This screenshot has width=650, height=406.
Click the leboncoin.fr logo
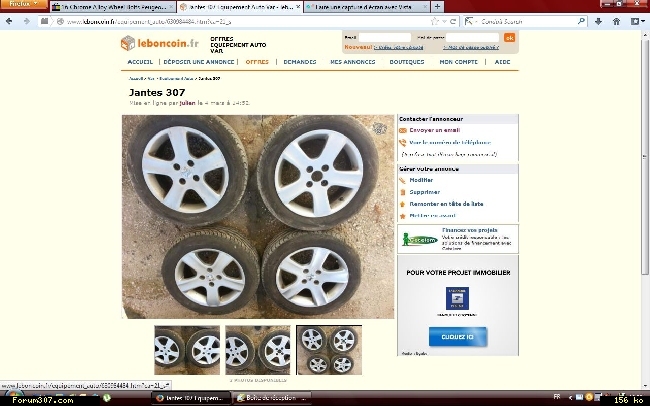coord(160,43)
